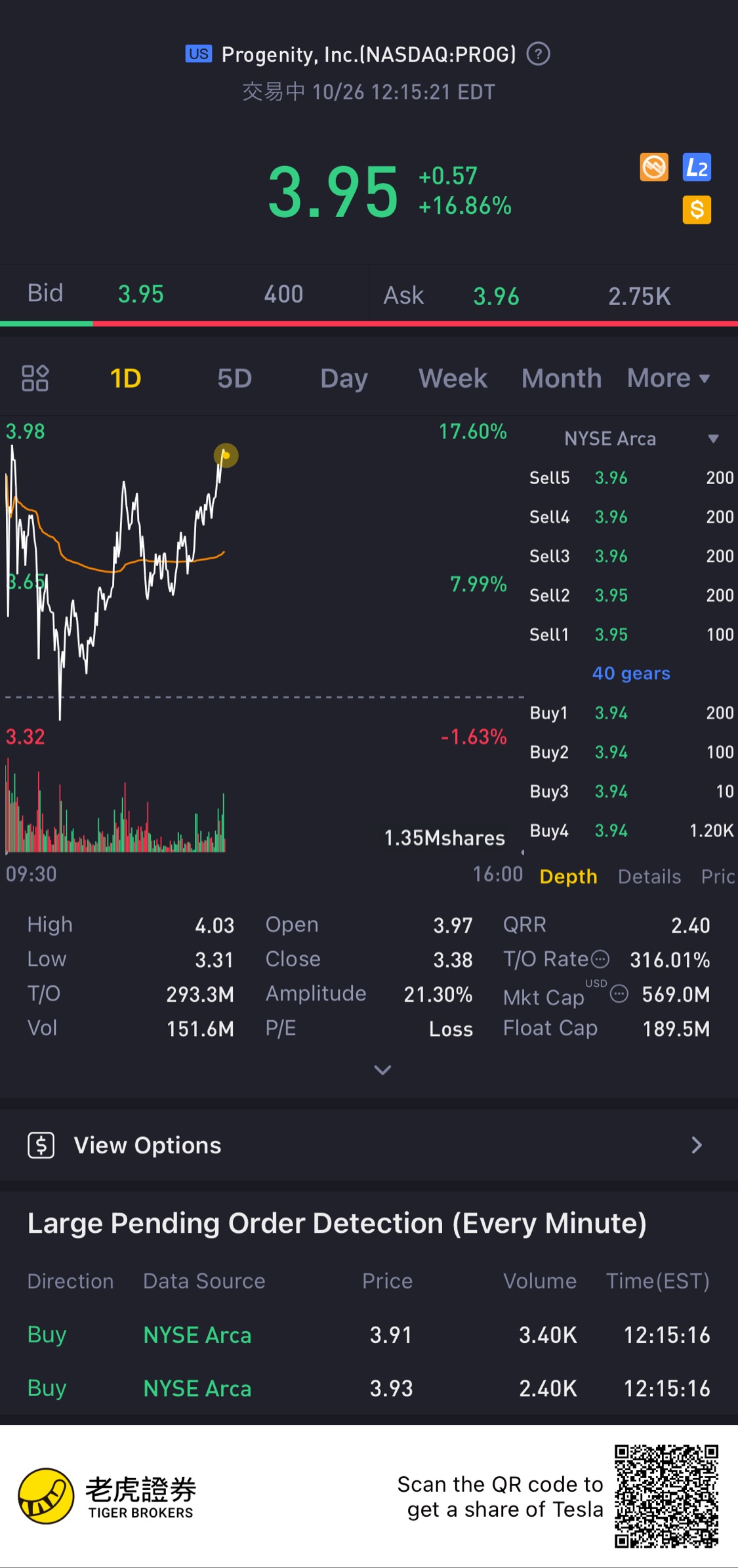This screenshot has height=1568, width=738.
Task: Open the orange crossed-circle icon
Action: point(654,167)
